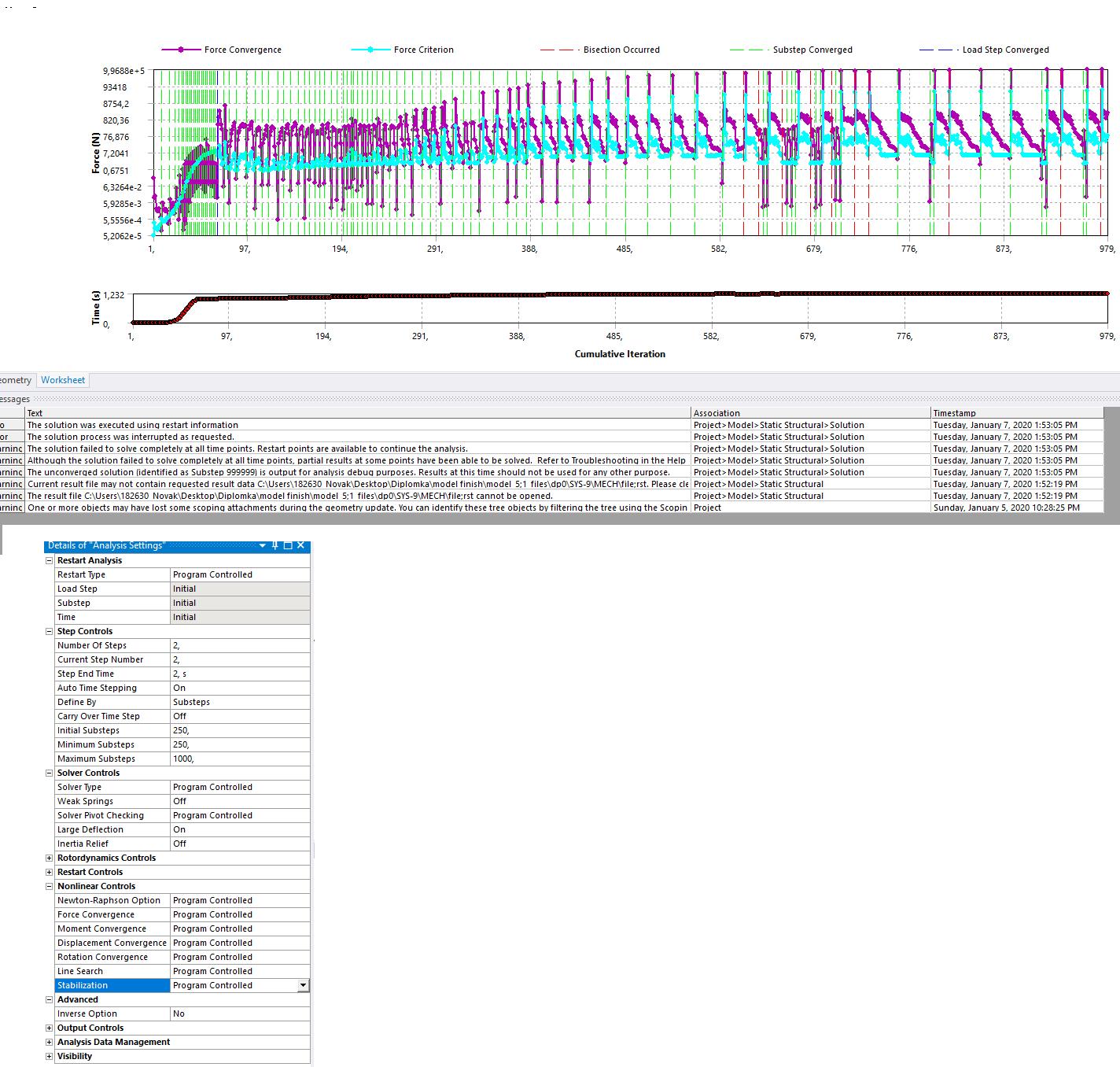Sort messages by the Text column header
The width and height of the screenshot is (1120, 1067).
(x=358, y=413)
